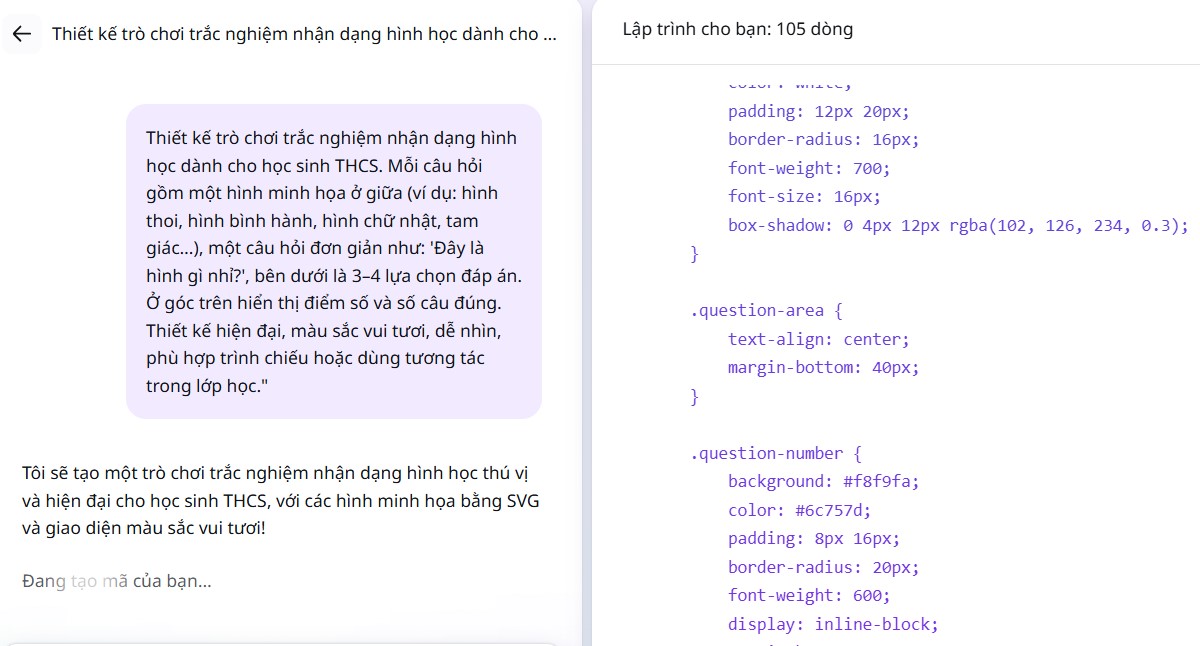This screenshot has height=646, width=1200.
Task: Click assistant reply starting 'Tôi sẽ tạo một trò chơi'
Action: coord(281,500)
